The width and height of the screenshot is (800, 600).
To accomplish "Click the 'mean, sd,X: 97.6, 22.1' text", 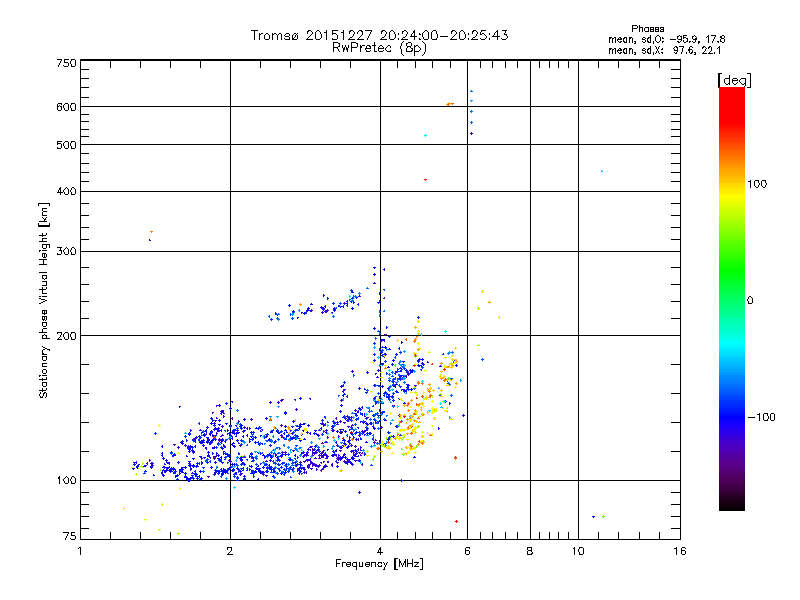I will (x=664, y=50).
